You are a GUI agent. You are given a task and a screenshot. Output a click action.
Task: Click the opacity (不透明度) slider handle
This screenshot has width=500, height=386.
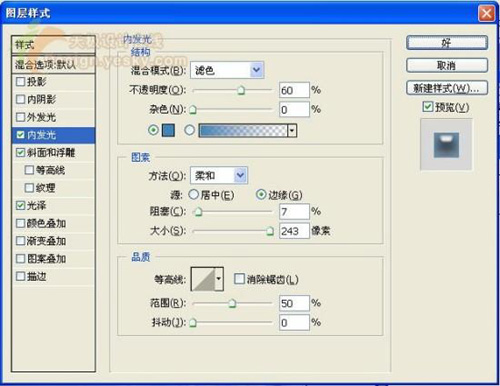(241, 90)
